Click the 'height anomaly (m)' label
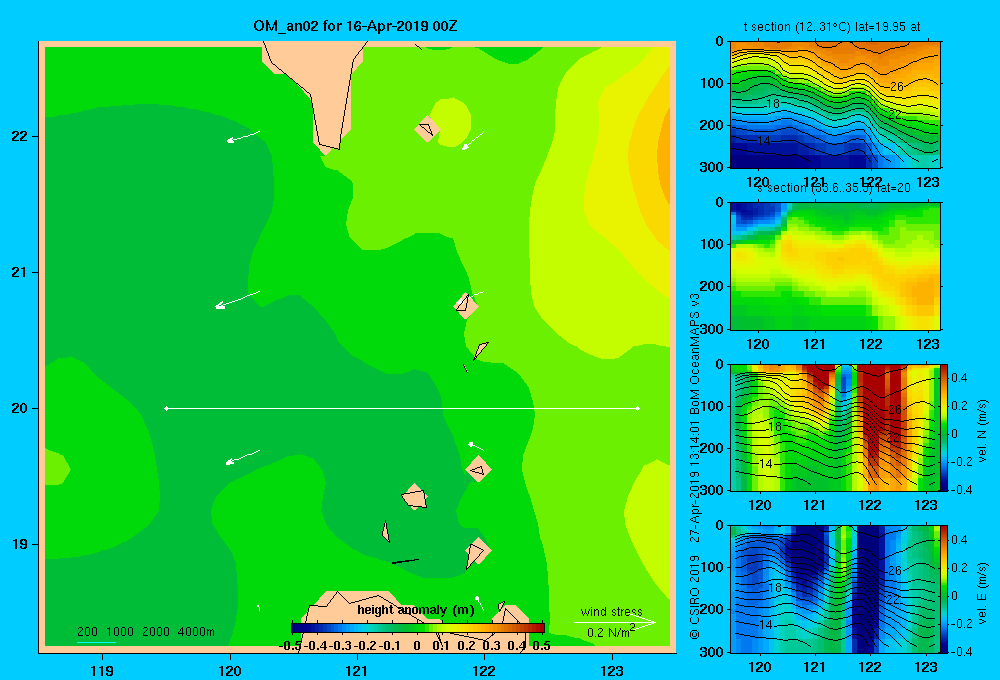The image size is (1000, 680). point(416,610)
